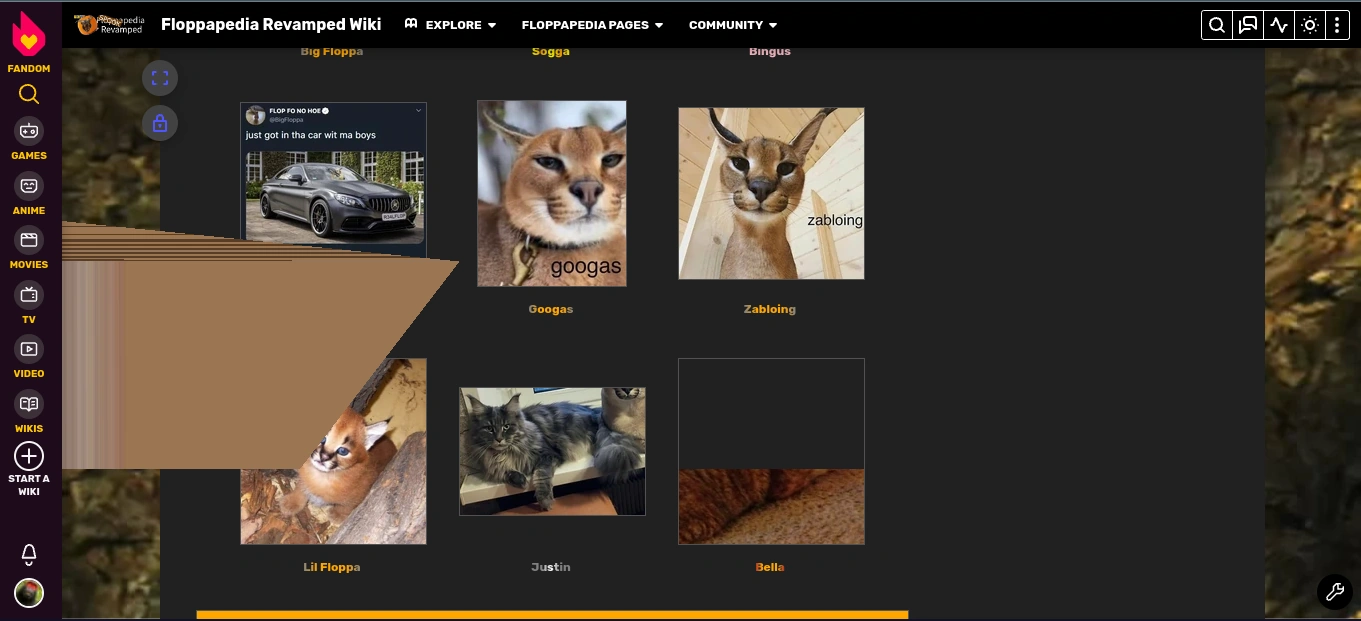Expand the Explore dropdown menu
1361x621 pixels.
click(x=450, y=25)
